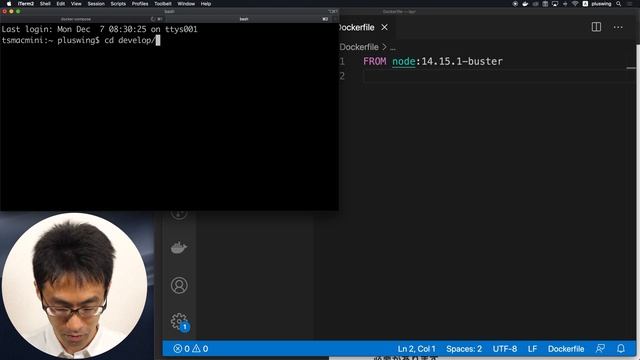Open the Scripts menu
The width and height of the screenshot is (640, 360).
tap(118, 4)
